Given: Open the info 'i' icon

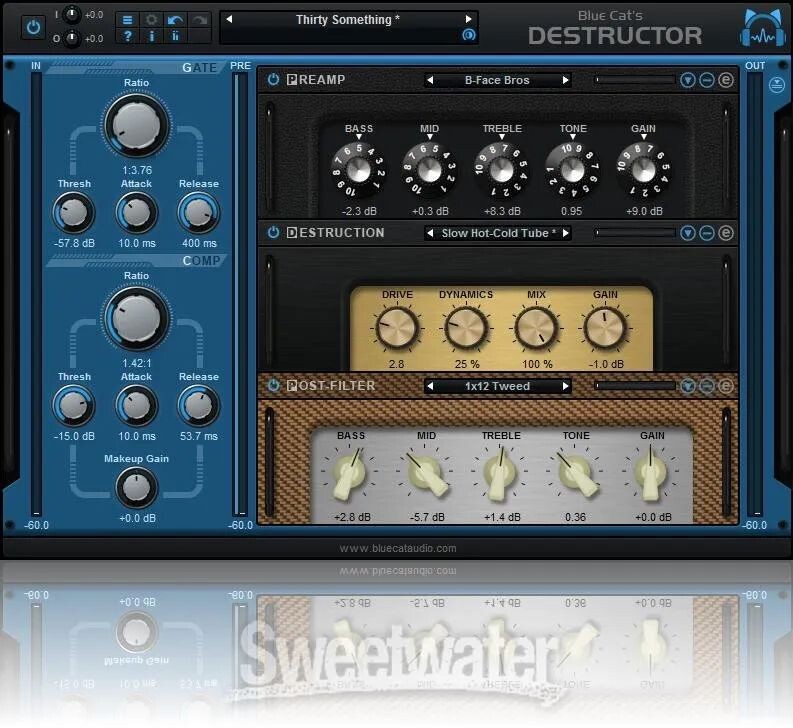Looking at the screenshot, I should (x=151, y=36).
